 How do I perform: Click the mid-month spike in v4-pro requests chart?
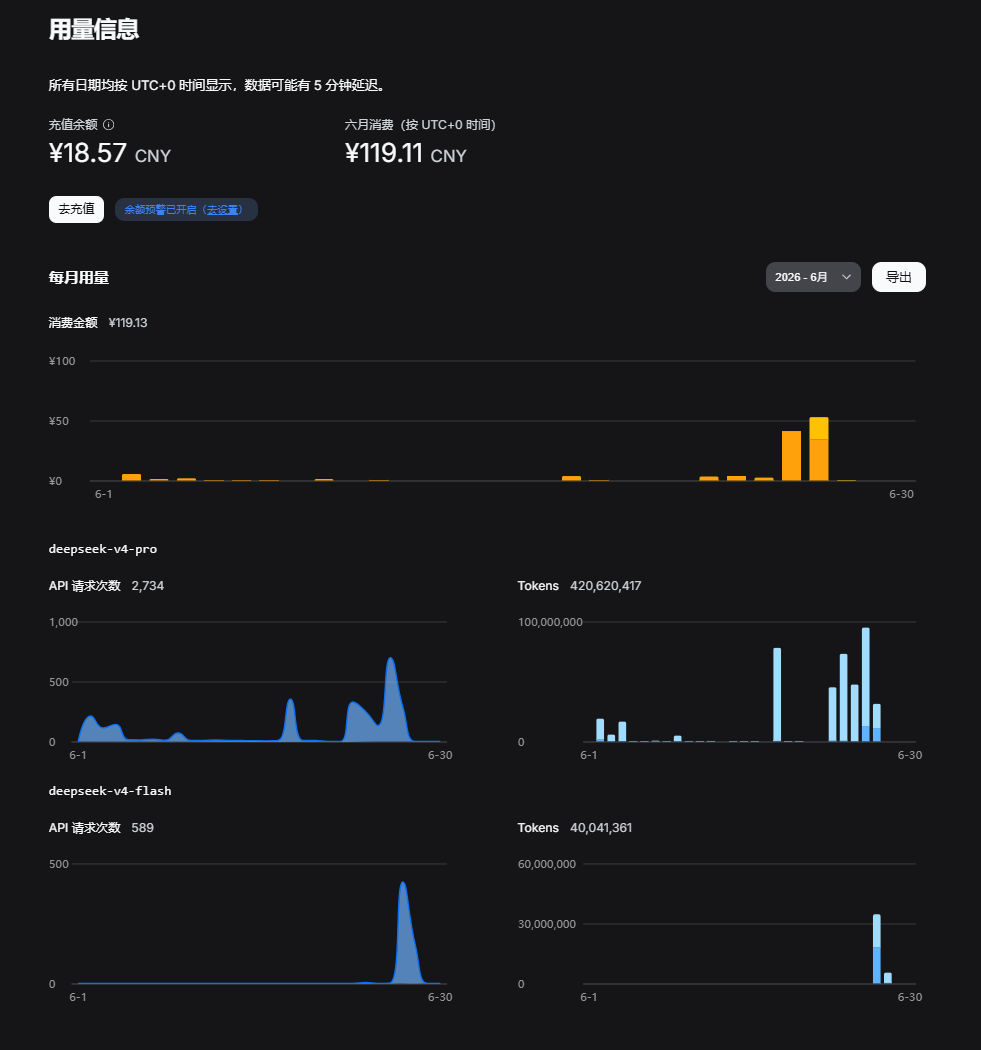tap(290, 701)
